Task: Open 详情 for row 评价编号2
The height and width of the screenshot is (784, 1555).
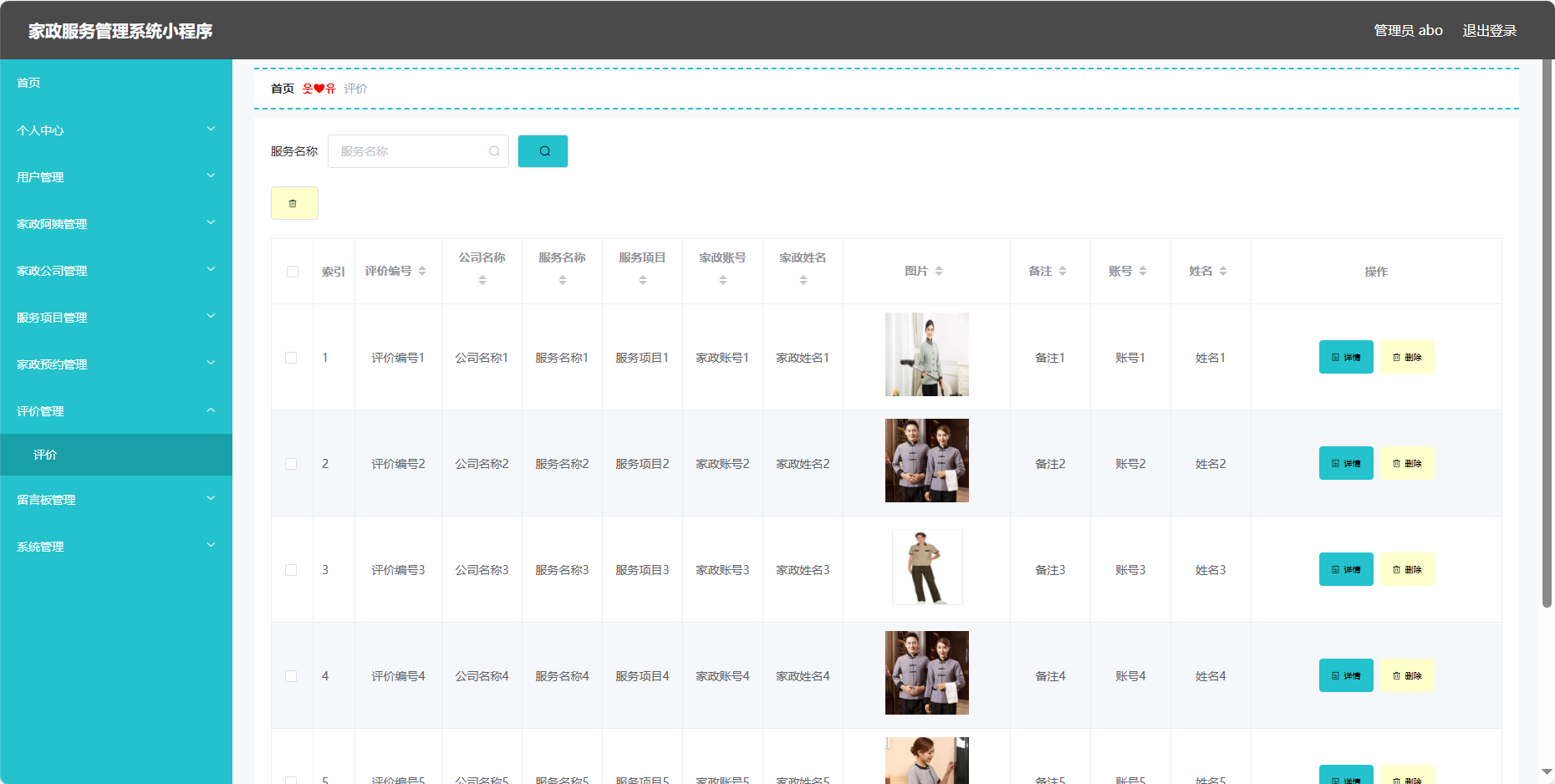Action: [x=1346, y=463]
